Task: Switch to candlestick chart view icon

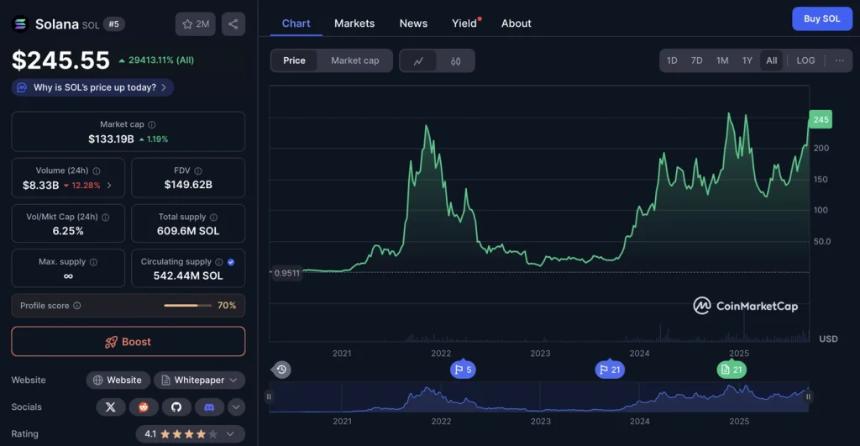Action: coord(455,61)
